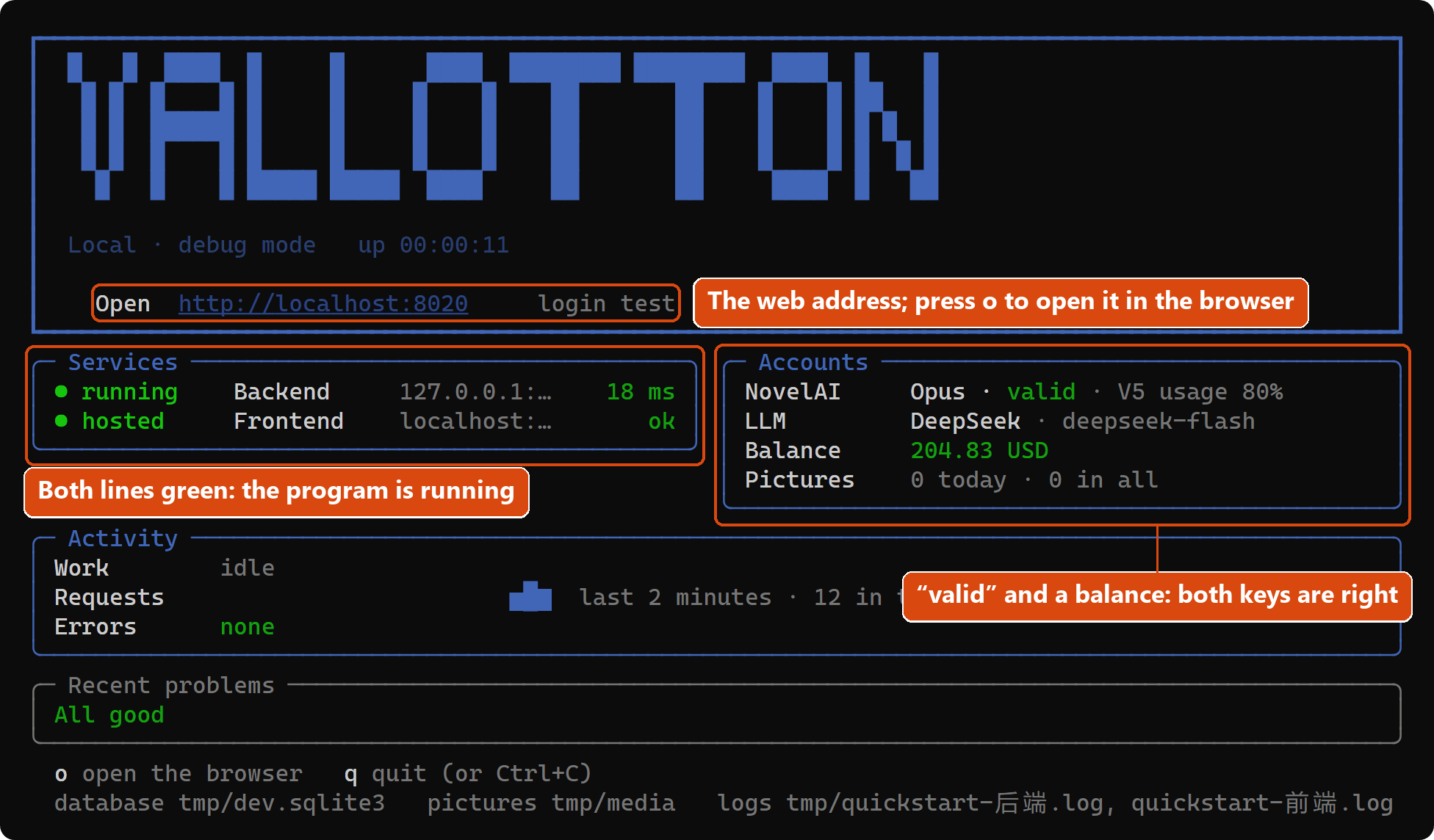1434x840 pixels.
Task: Click the green 'valid' NovelAI status
Action: tap(1041, 392)
